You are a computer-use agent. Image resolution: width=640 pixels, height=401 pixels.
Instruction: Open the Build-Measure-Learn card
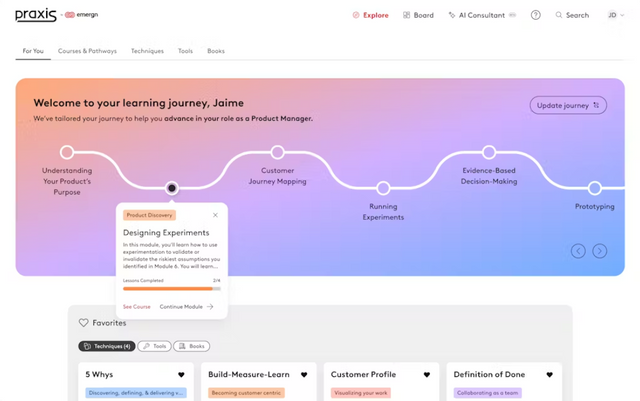pyautogui.click(x=259, y=381)
